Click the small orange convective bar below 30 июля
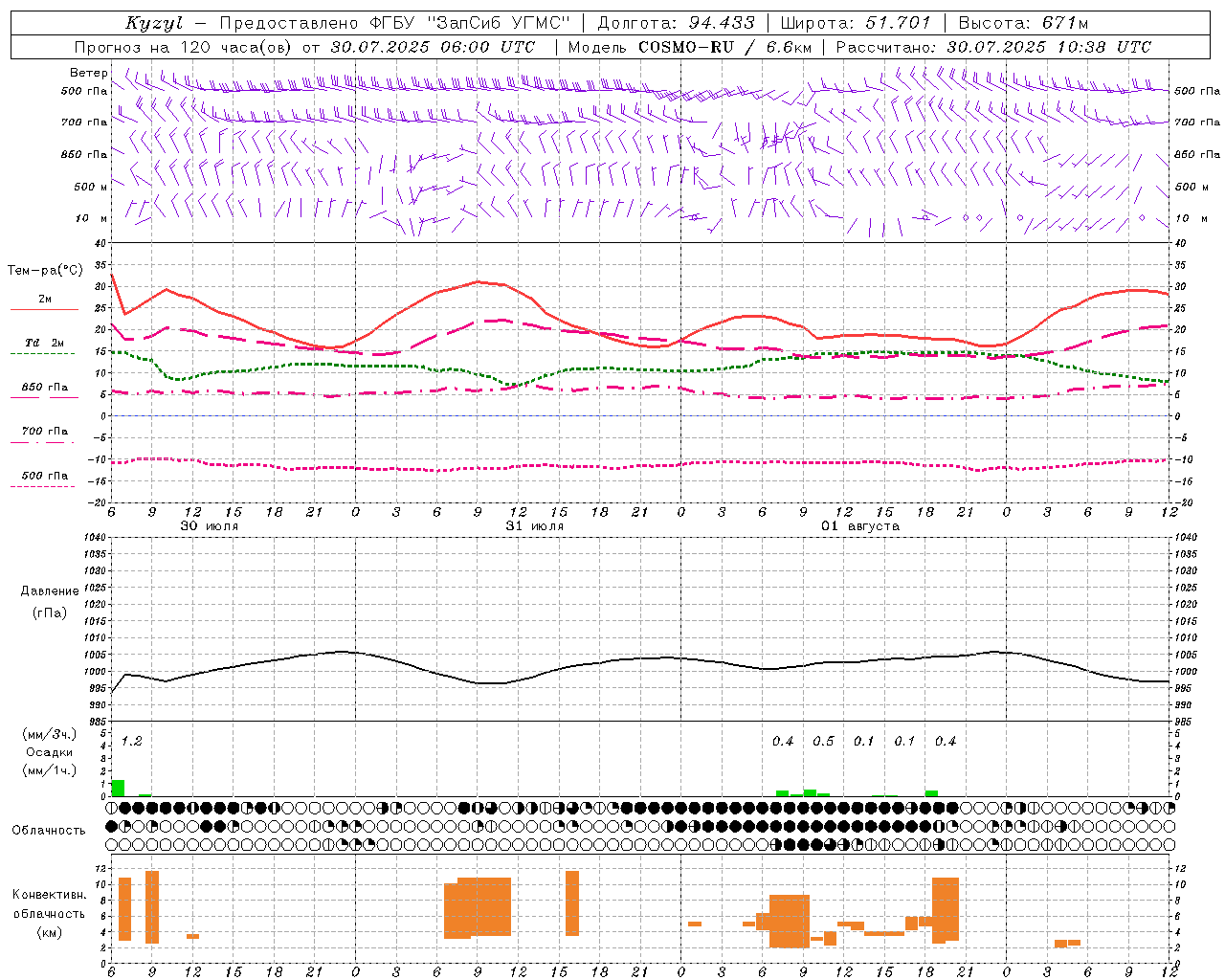 192,936
